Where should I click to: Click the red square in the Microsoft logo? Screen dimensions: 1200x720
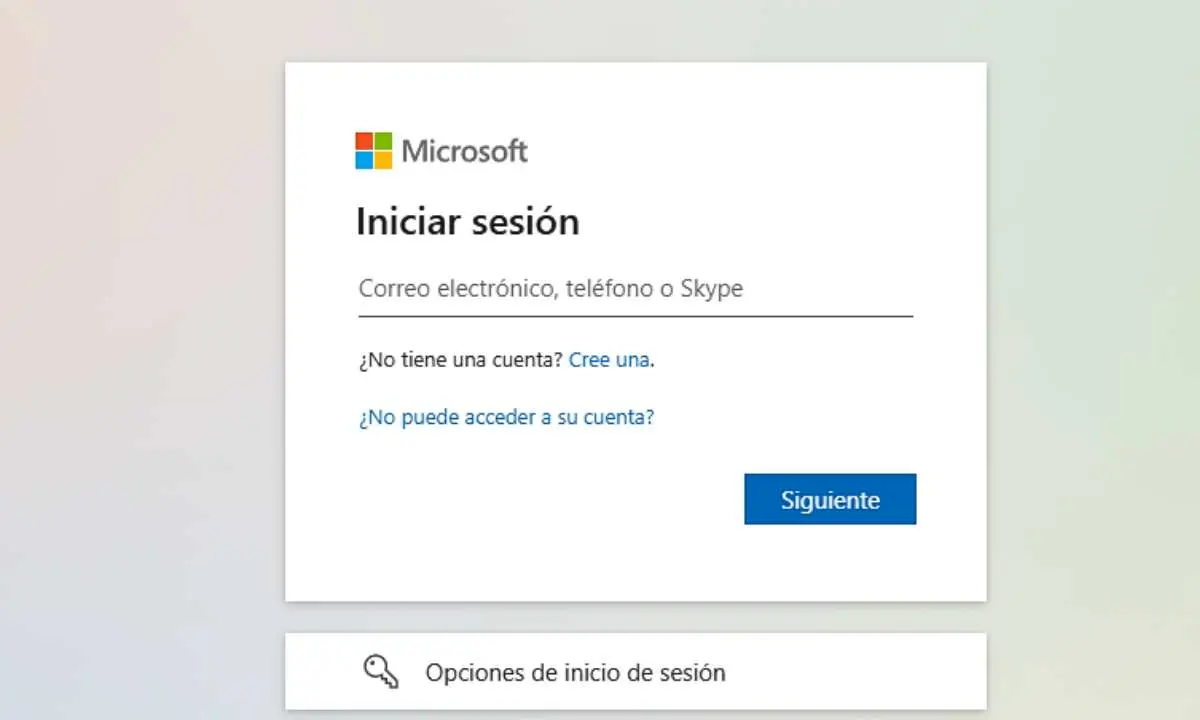point(364,141)
